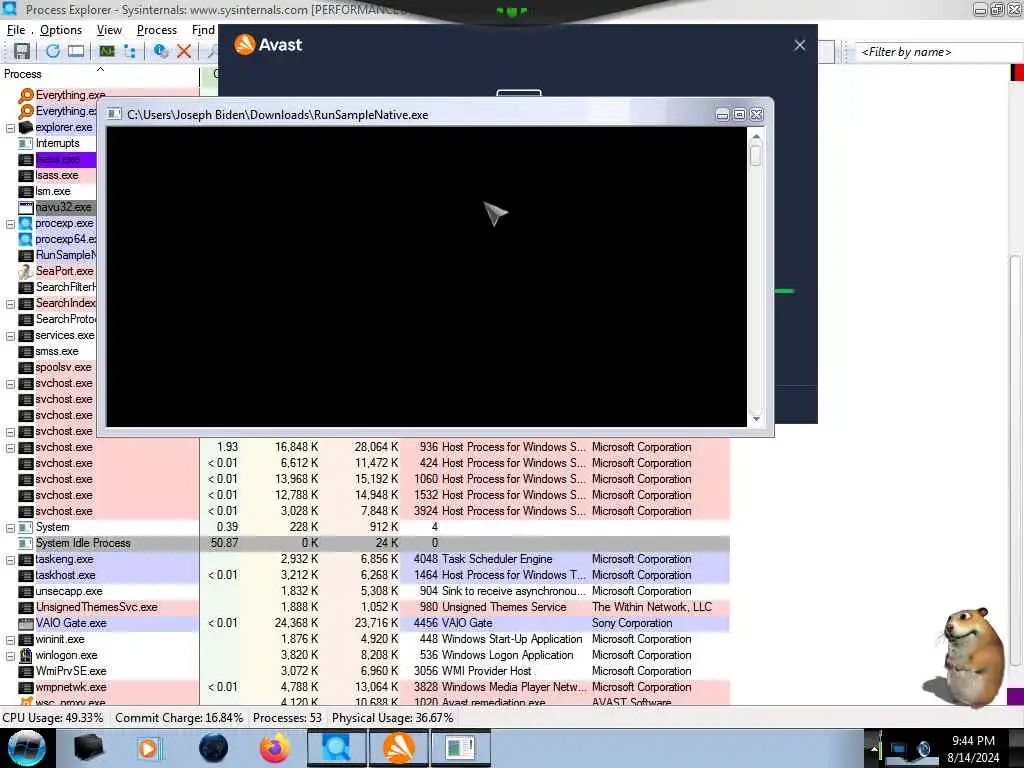Viewport: 1024px width, 768px height.
Task: Collapse the wininit.exe tree node
Action: (10, 640)
